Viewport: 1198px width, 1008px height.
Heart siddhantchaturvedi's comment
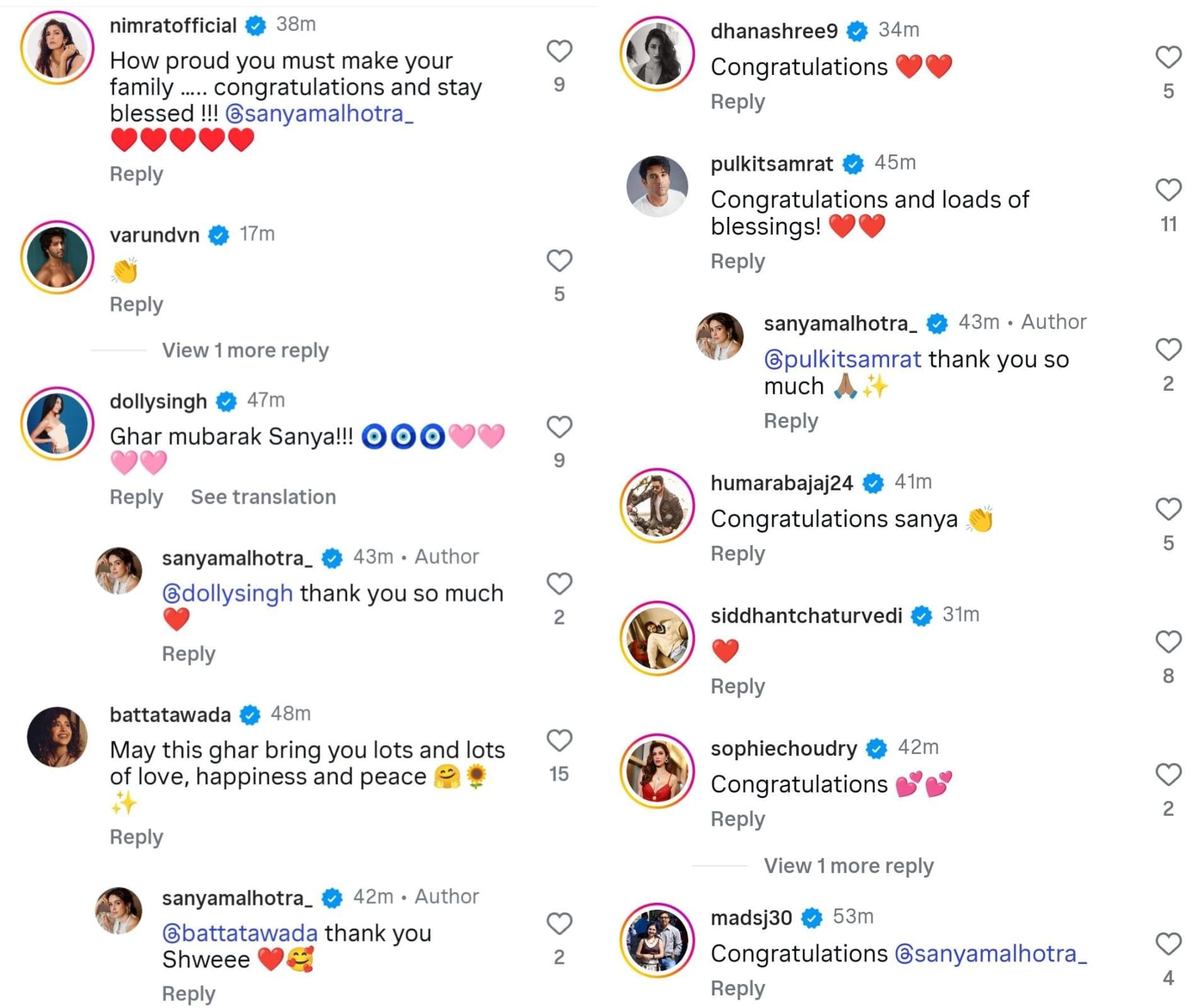tap(1168, 642)
